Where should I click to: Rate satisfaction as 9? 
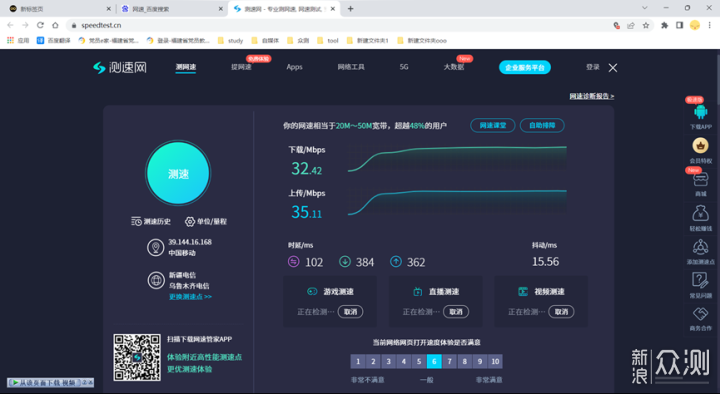[480, 361]
